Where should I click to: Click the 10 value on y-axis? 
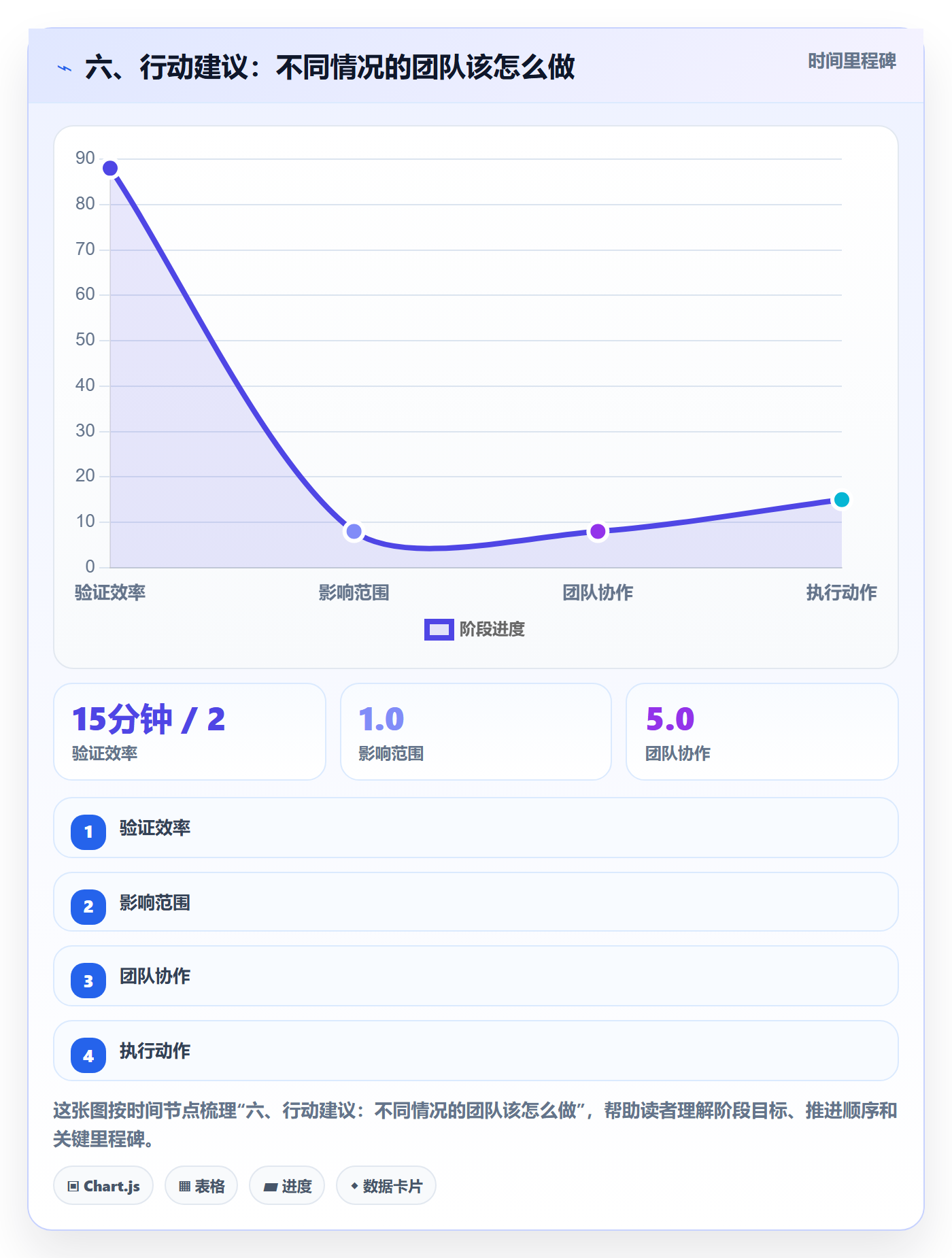[x=85, y=522]
